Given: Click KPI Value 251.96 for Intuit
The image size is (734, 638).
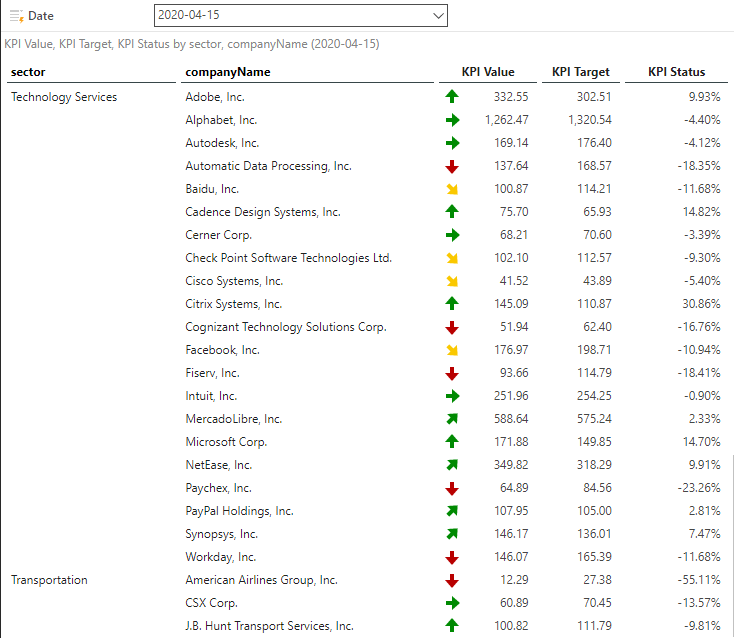Looking at the screenshot, I should click(511, 396).
